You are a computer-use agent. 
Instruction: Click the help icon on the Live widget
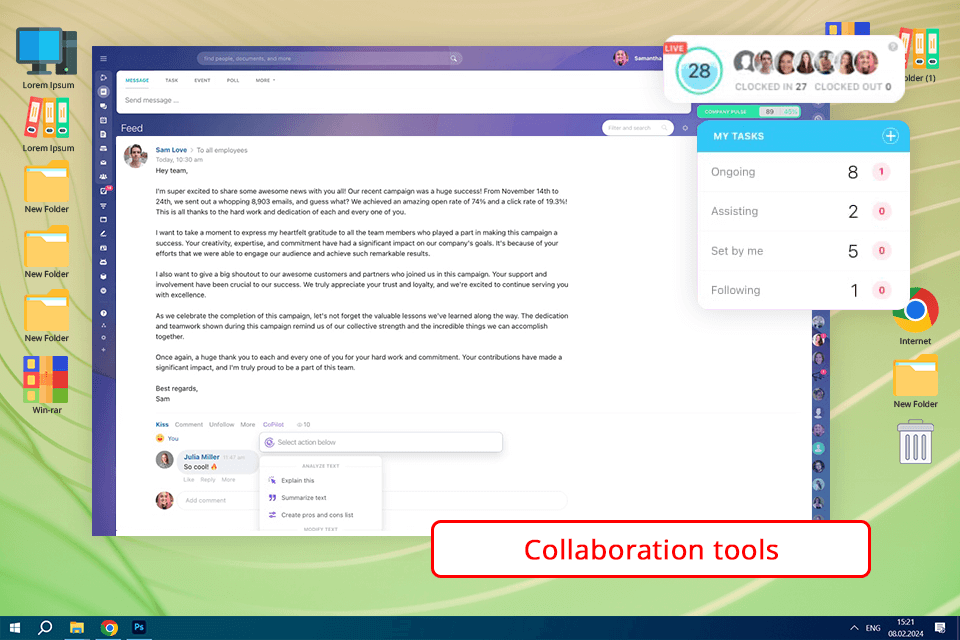click(x=893, y=47)
